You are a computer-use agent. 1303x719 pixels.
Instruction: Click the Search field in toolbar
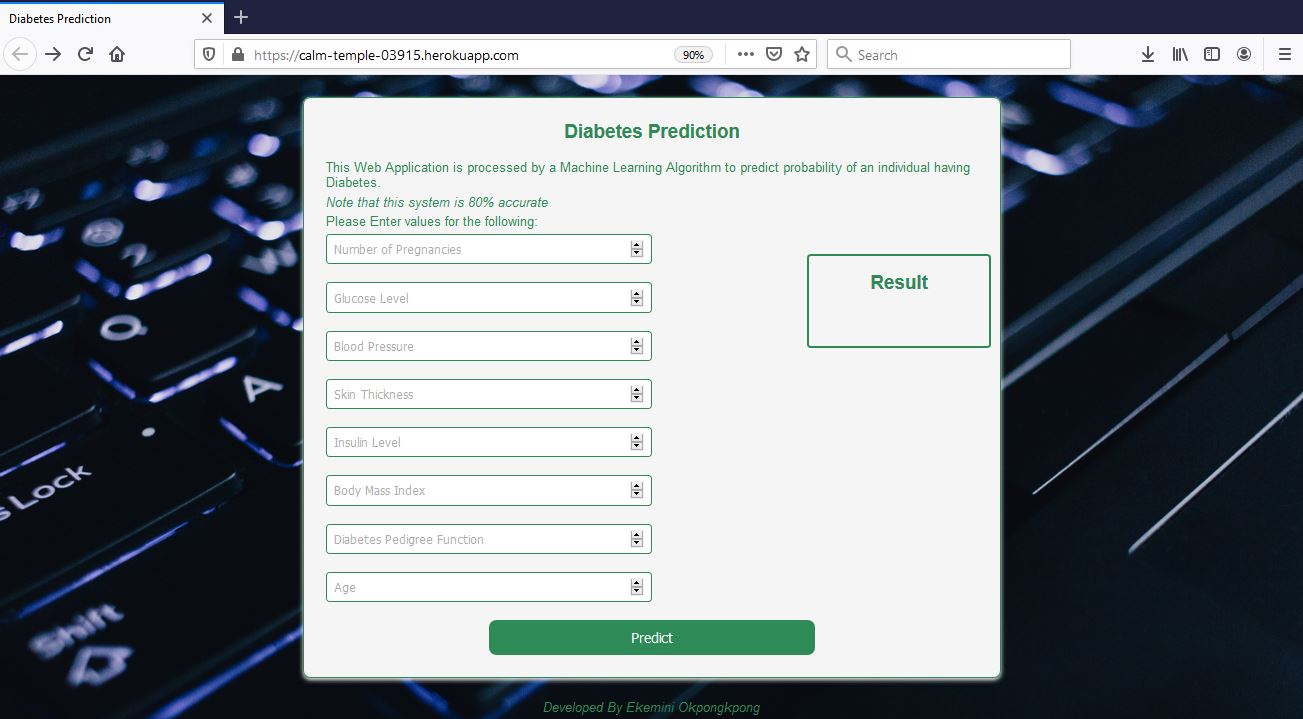point(948,54)
